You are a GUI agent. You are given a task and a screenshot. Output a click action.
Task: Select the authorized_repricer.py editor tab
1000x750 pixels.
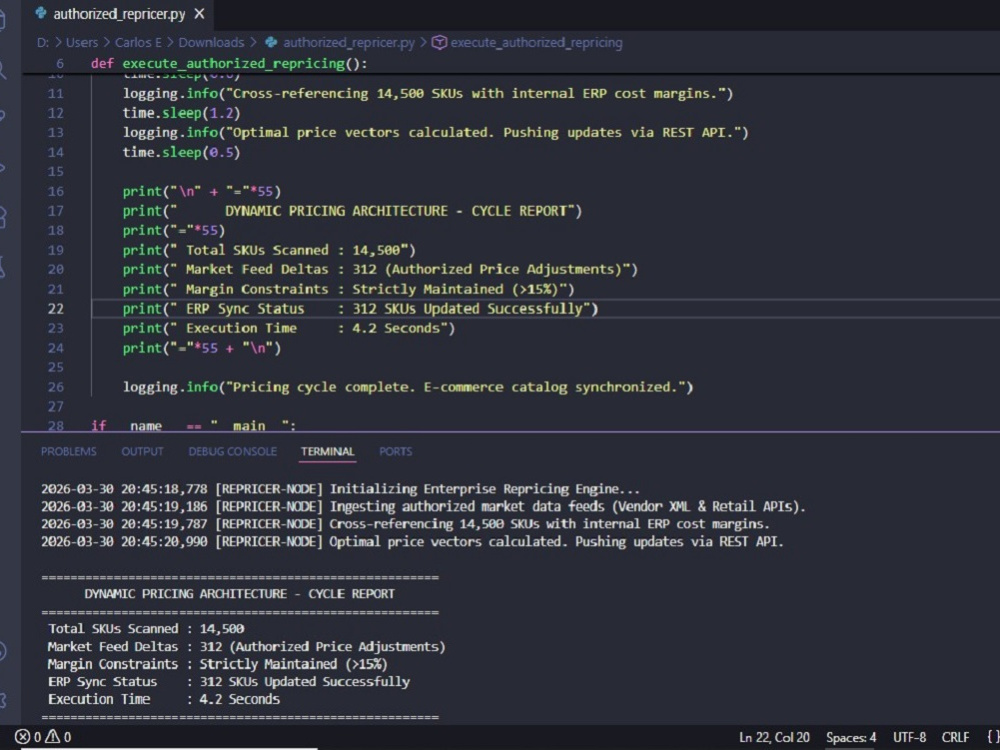pos(119,14)
